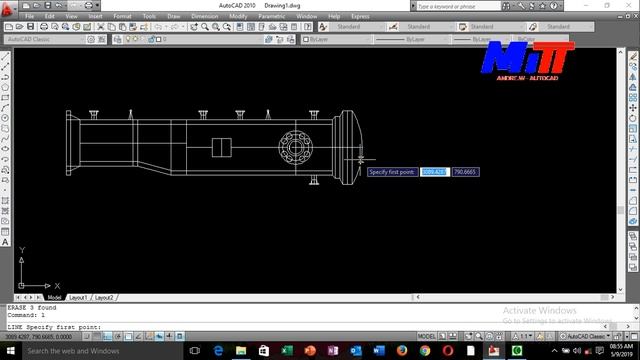Open the linetype ByLayer dropdown
The width and height of the screenshot is (640, 360).
click(412, 39)
